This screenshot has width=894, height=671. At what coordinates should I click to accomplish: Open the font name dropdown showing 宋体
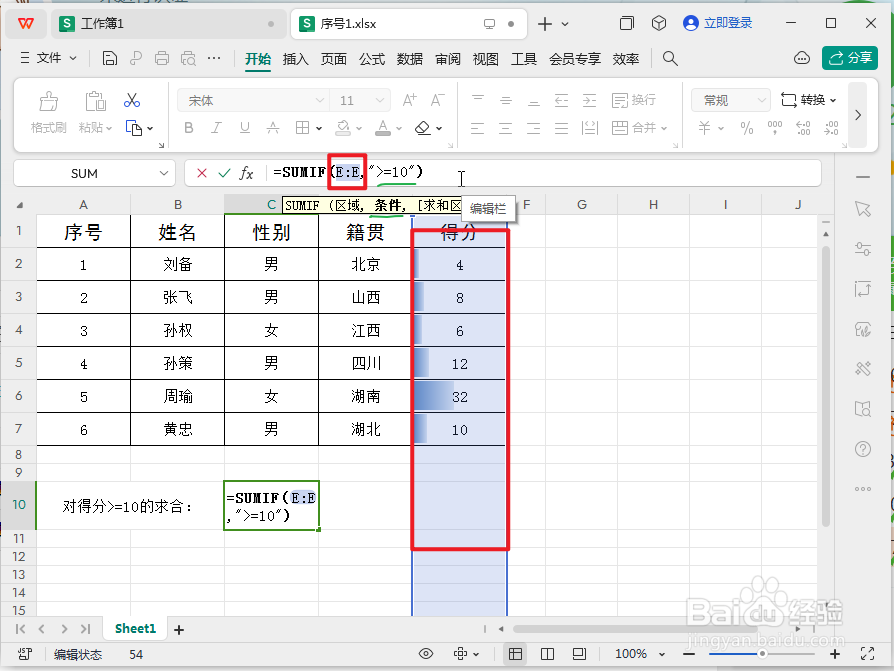tap(250, 100)
